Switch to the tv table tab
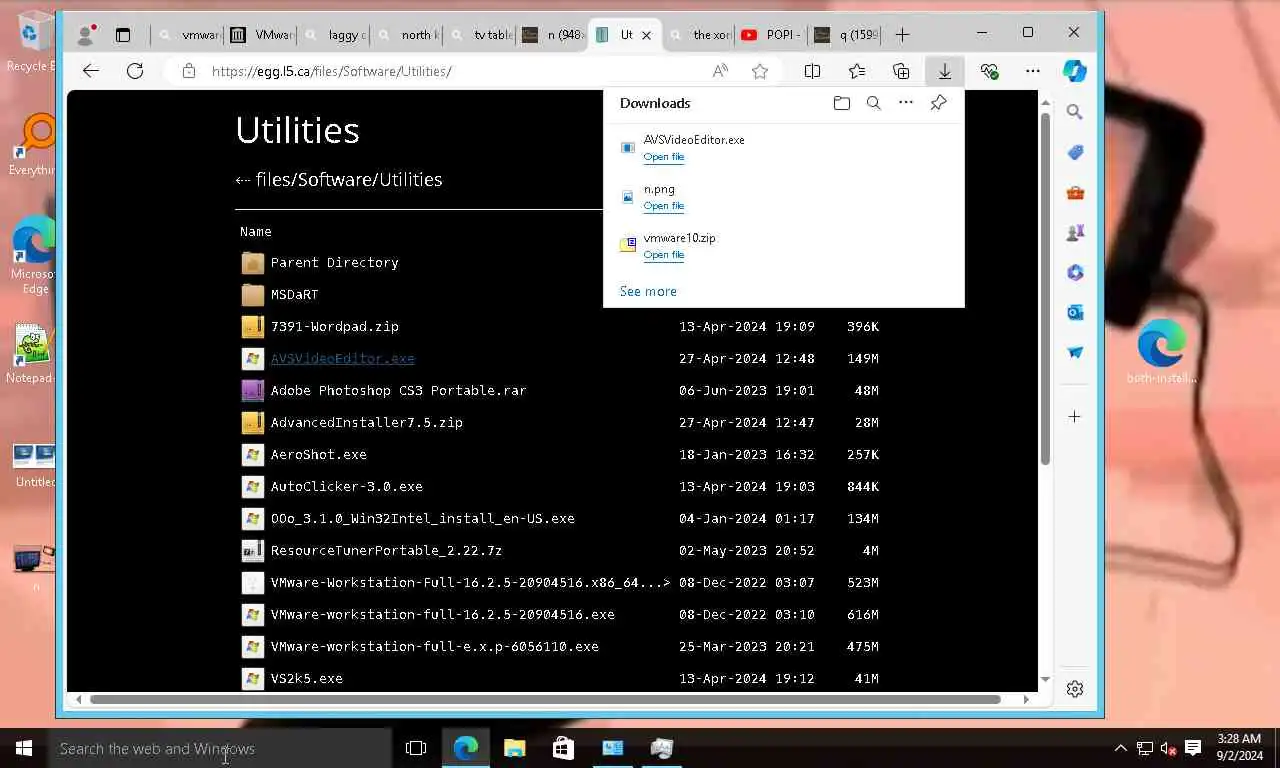This screenshot has height=768, width=1280. [480, 35]
